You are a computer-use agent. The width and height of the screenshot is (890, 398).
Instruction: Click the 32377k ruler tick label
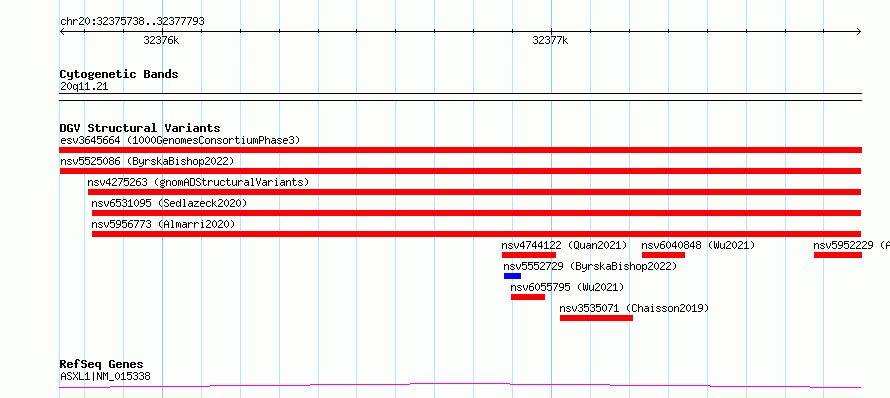550,40
